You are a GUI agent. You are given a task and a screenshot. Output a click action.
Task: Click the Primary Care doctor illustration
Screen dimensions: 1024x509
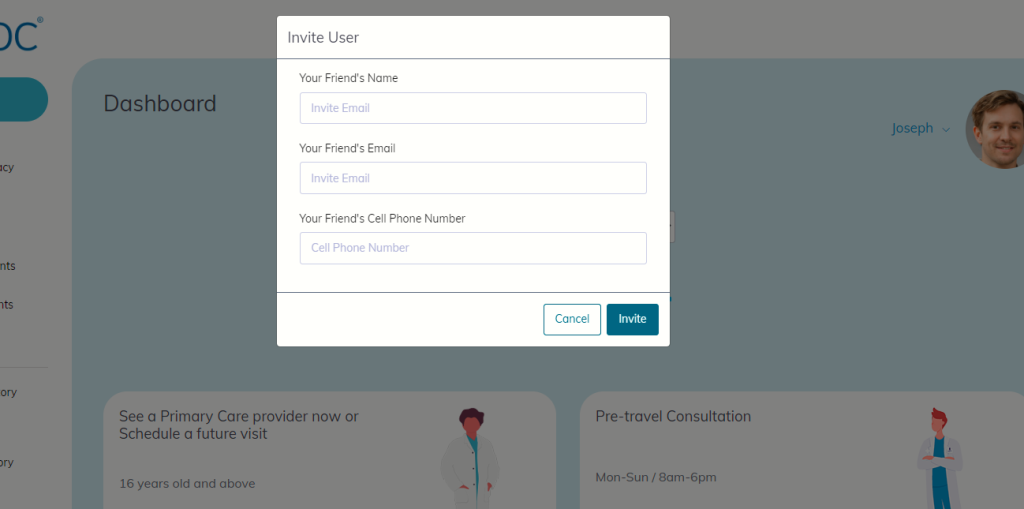pos(470,458)
